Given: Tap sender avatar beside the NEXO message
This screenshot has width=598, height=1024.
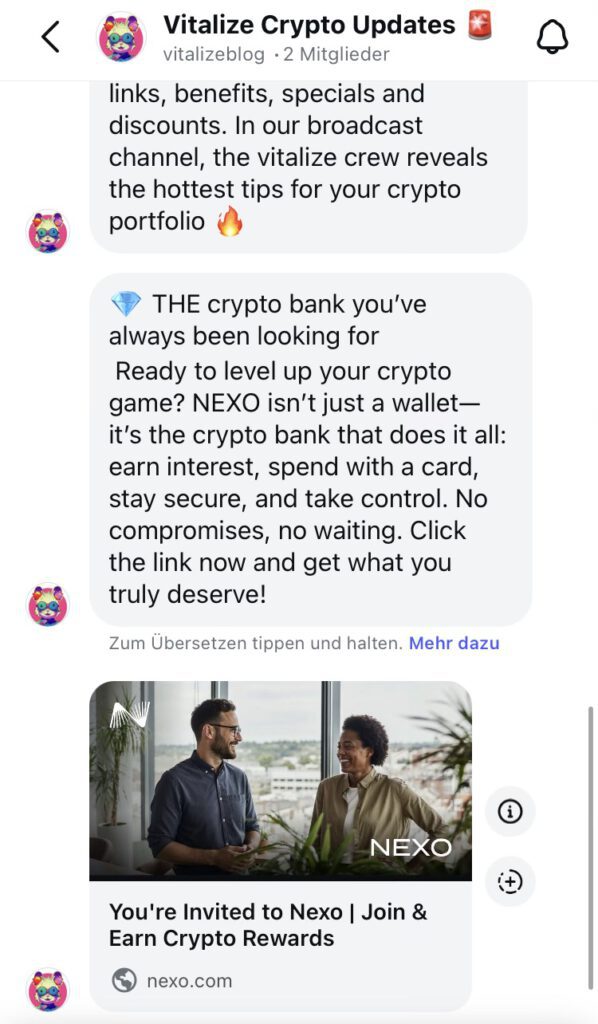Looking at the screenshot, I should pos(48,604).
